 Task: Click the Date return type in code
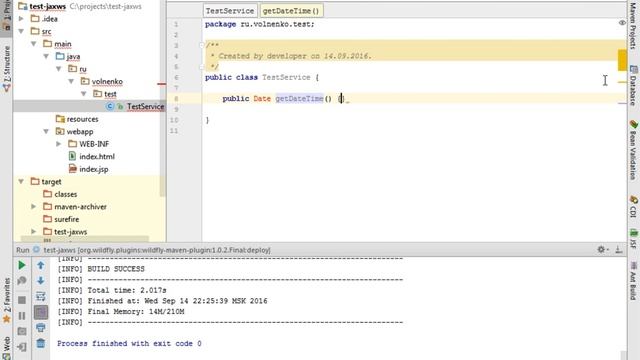(x=262, y=99)
